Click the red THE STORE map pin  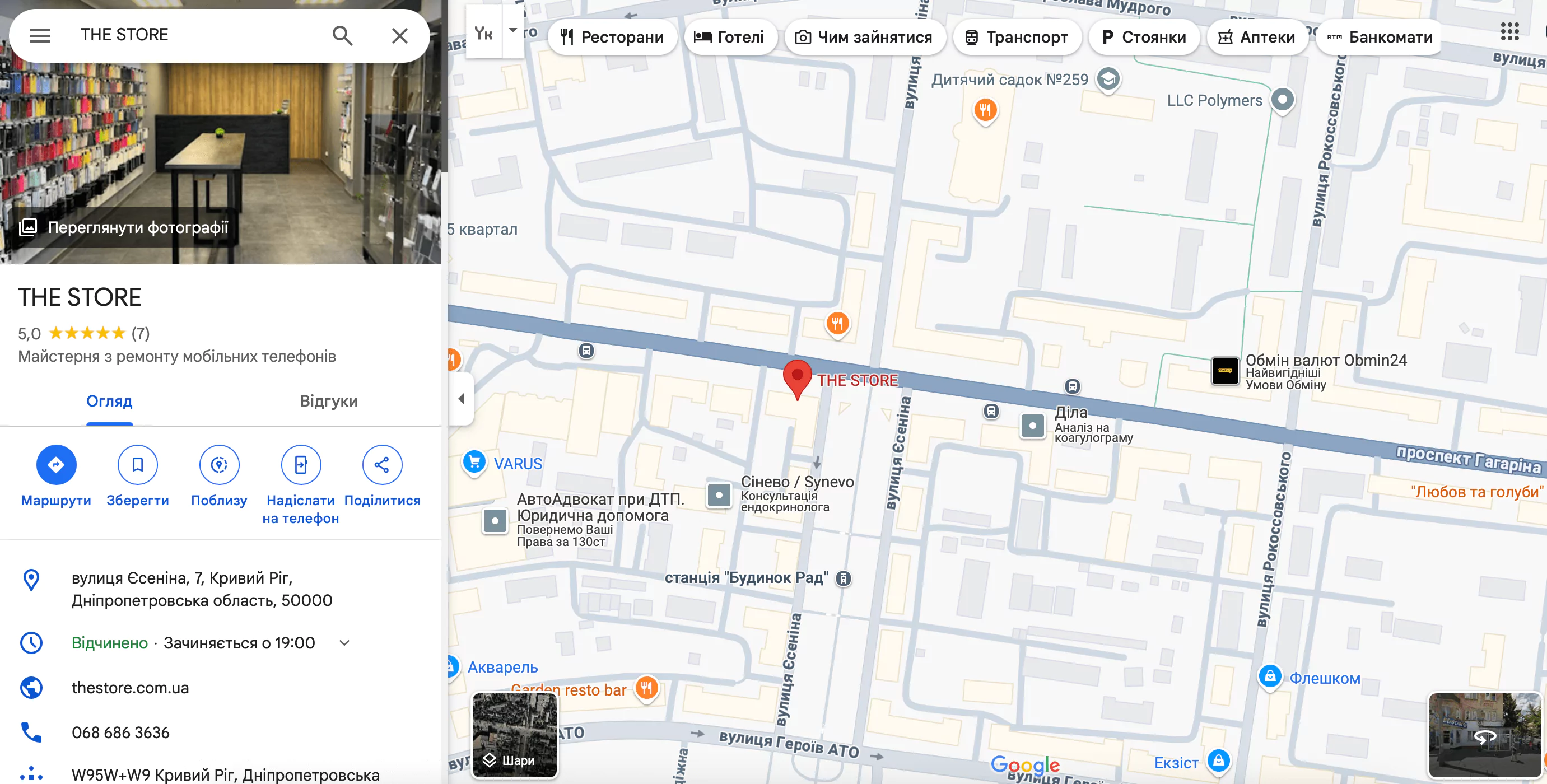(x=798, y=379)
